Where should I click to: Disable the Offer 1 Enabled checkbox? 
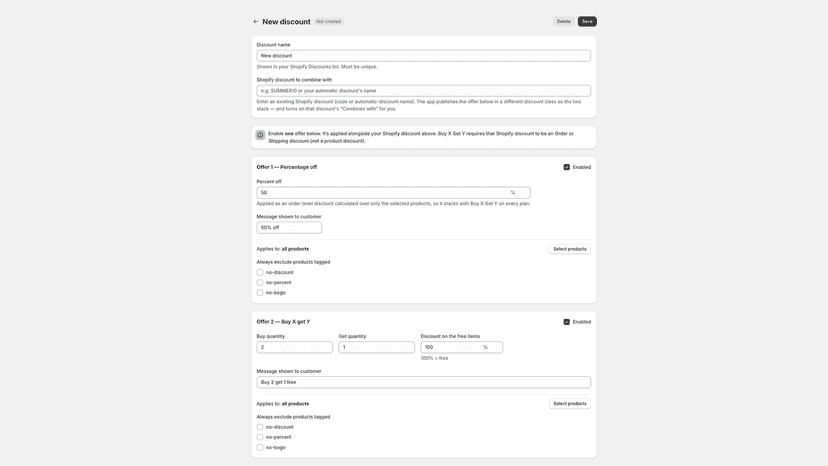pos(567,167)
